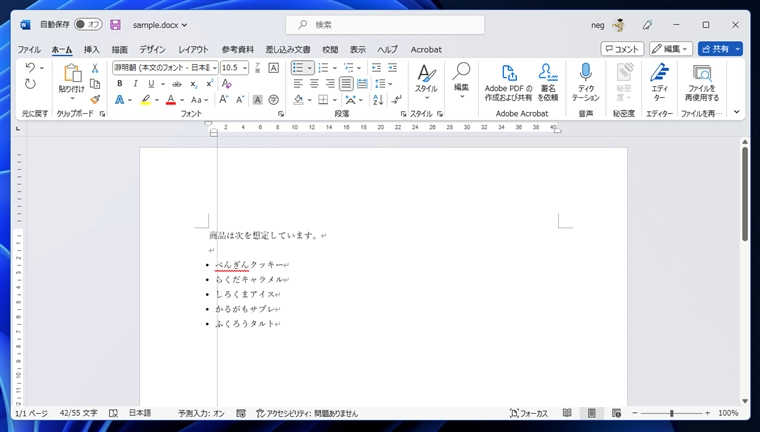Screen dimensions: 760x432
Task: Click the Comments button
Action: 622,49
